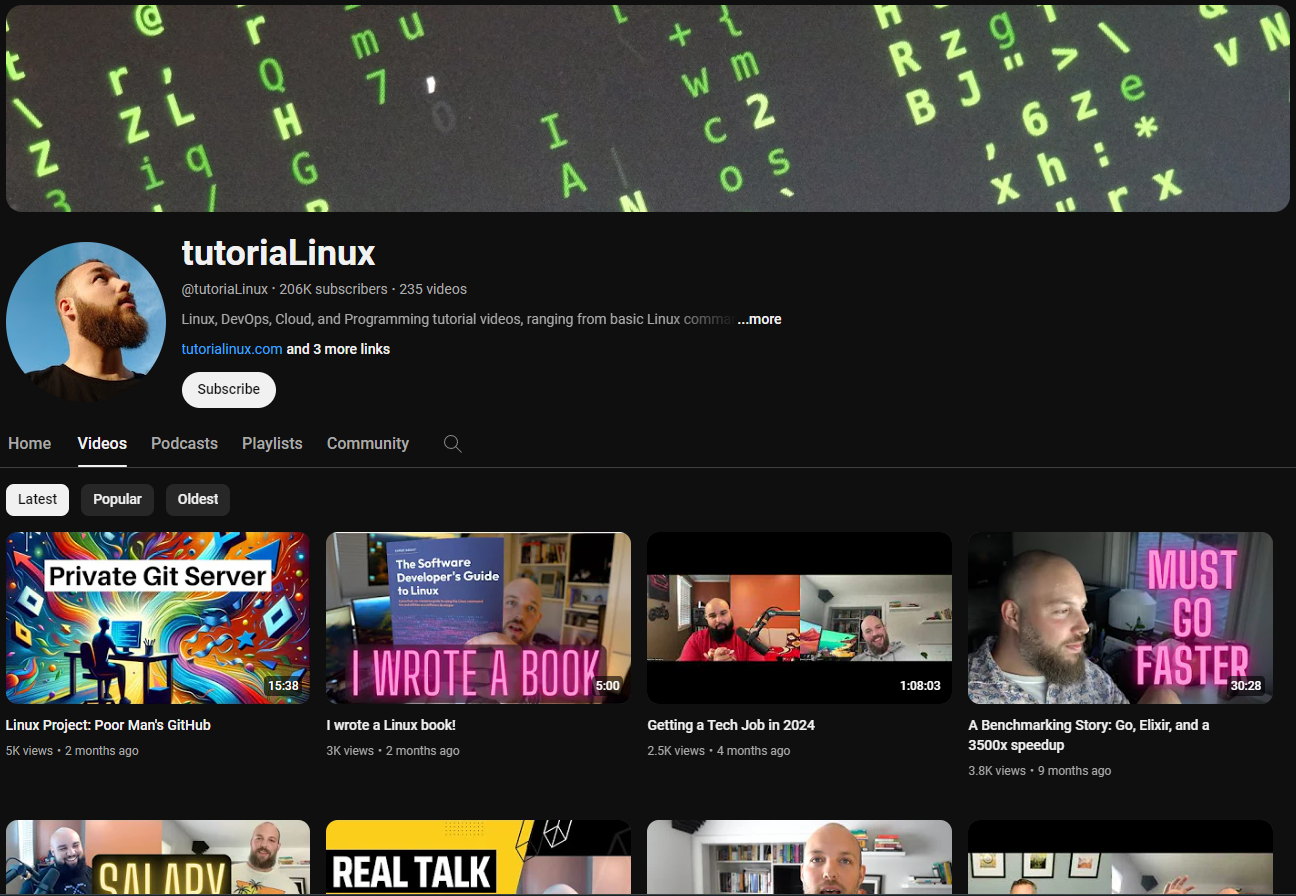Screen dimensions: 1296x896
Task: Open the Playlists tab
Action: pyautogui.click(x=272, y=443)
